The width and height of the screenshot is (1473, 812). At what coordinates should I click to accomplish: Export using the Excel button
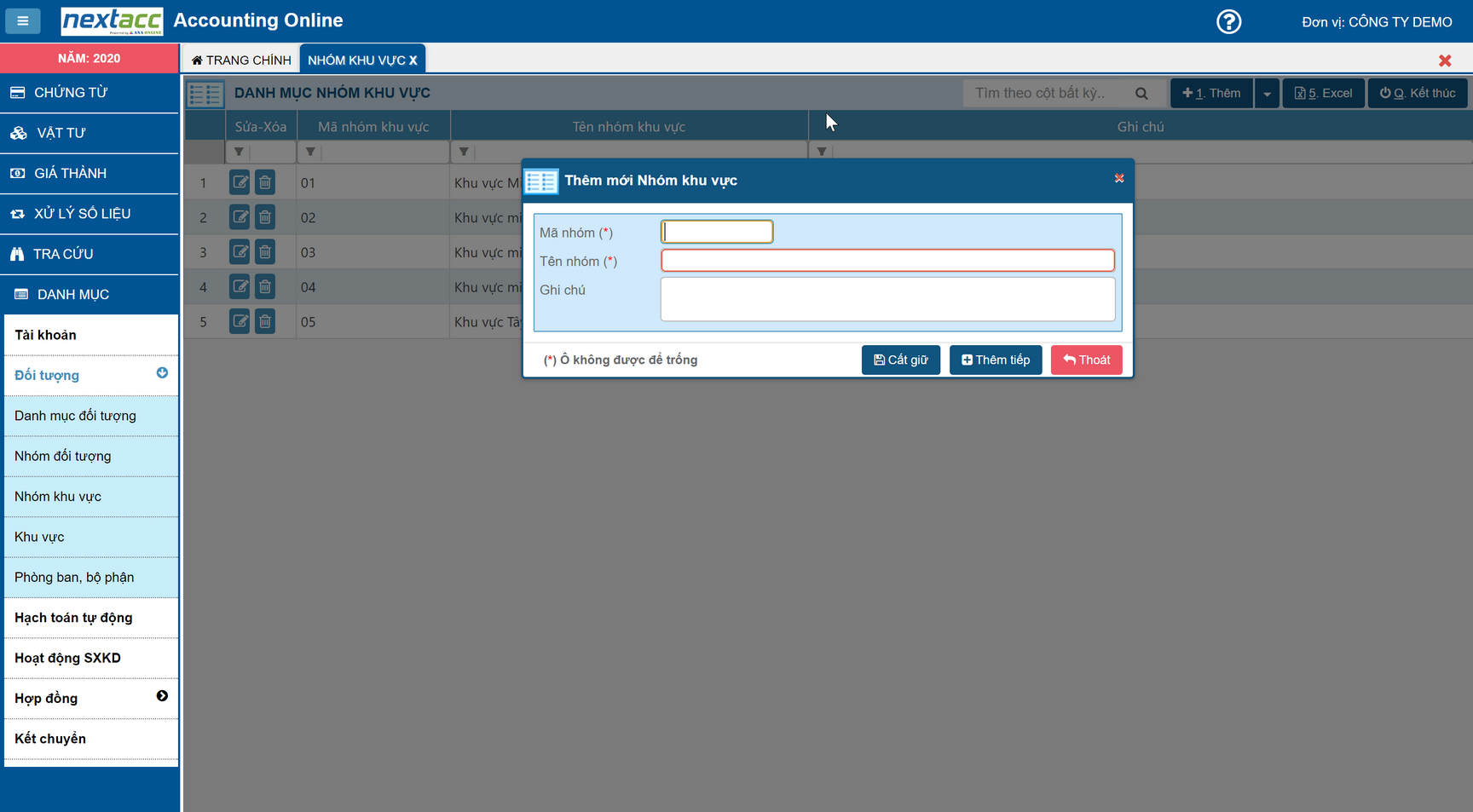[1323, 94]
